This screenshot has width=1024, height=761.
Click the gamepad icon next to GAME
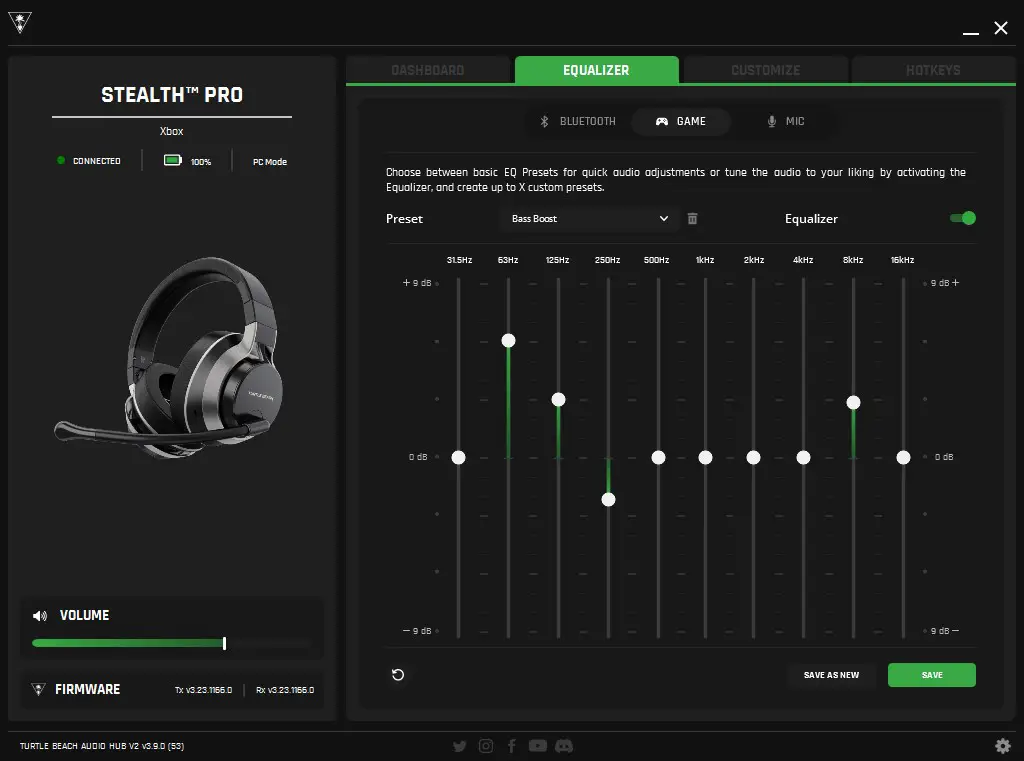662,121
